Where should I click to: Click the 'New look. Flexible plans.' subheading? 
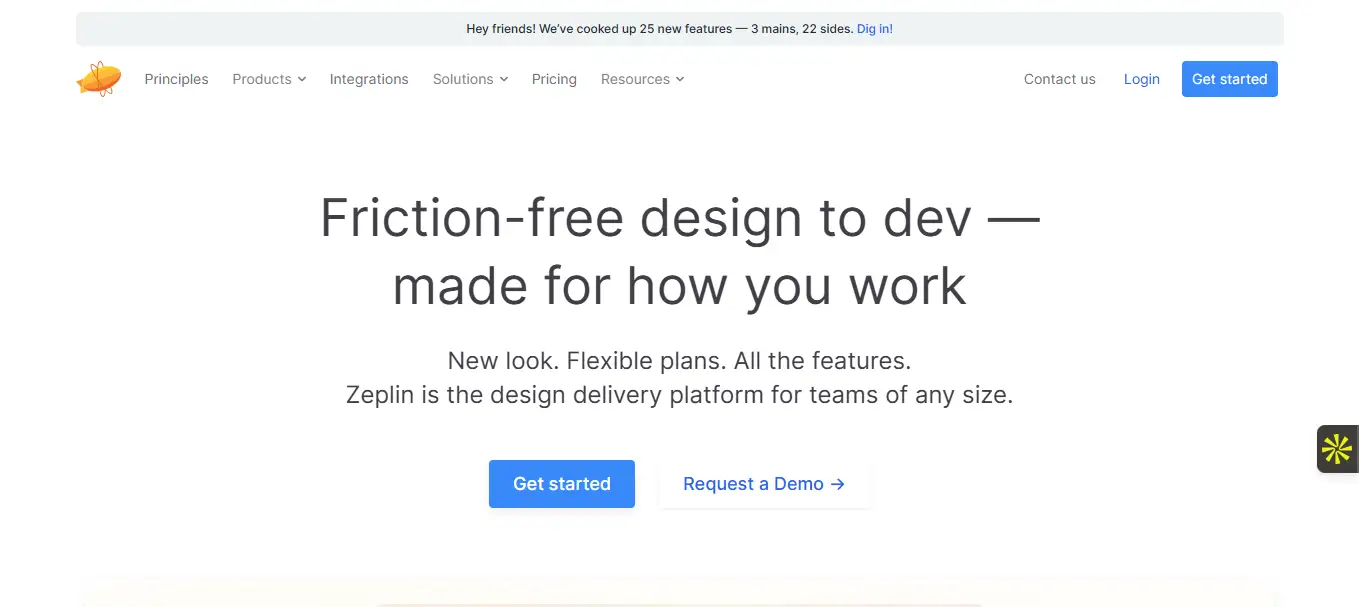pos(679,360)
